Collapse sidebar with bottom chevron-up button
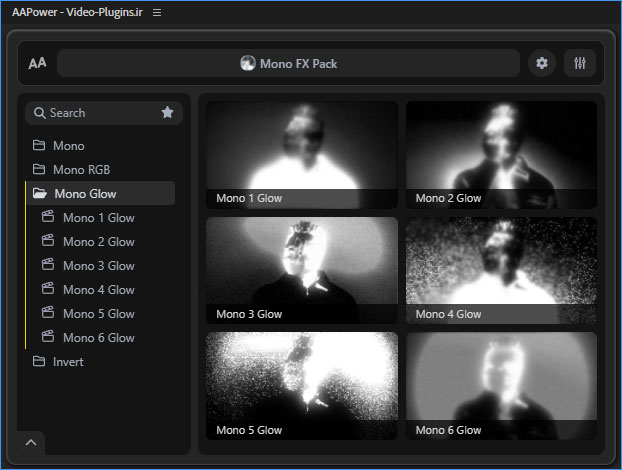The width and height of the screenshot is (622, 470). [31, 443]
